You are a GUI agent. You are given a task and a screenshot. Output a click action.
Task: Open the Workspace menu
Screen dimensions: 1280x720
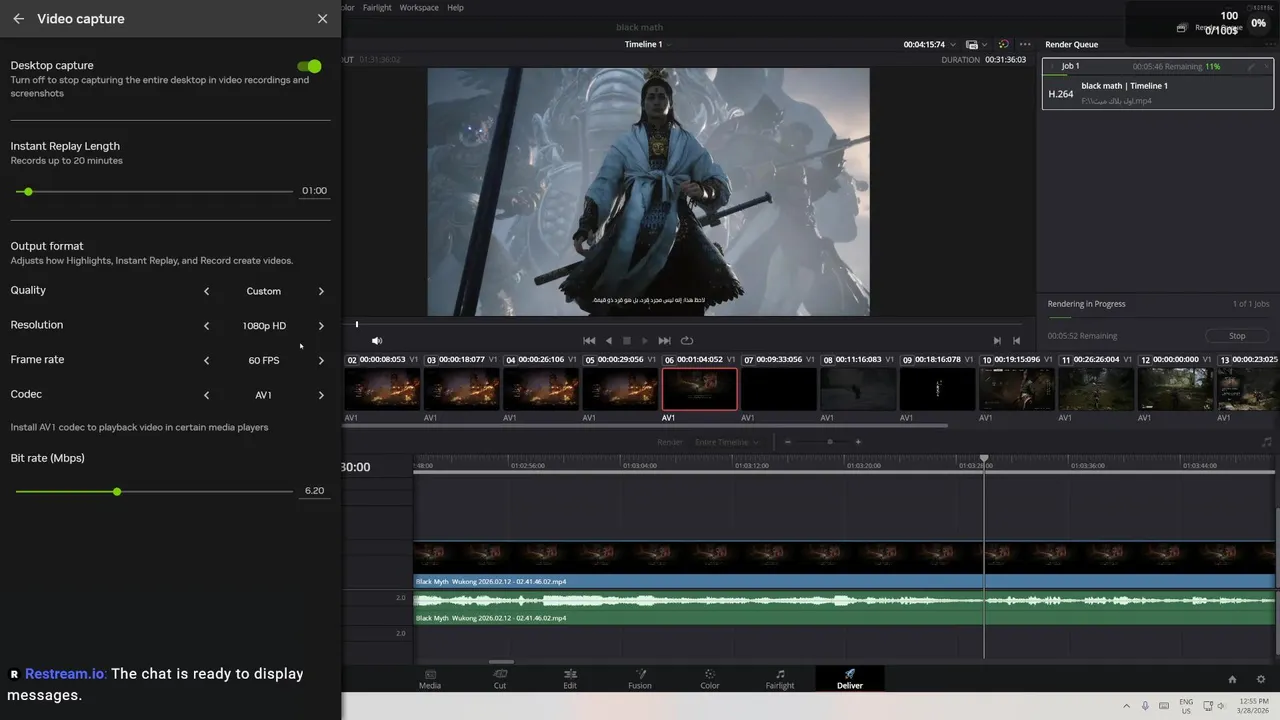[x=419, y=7]
